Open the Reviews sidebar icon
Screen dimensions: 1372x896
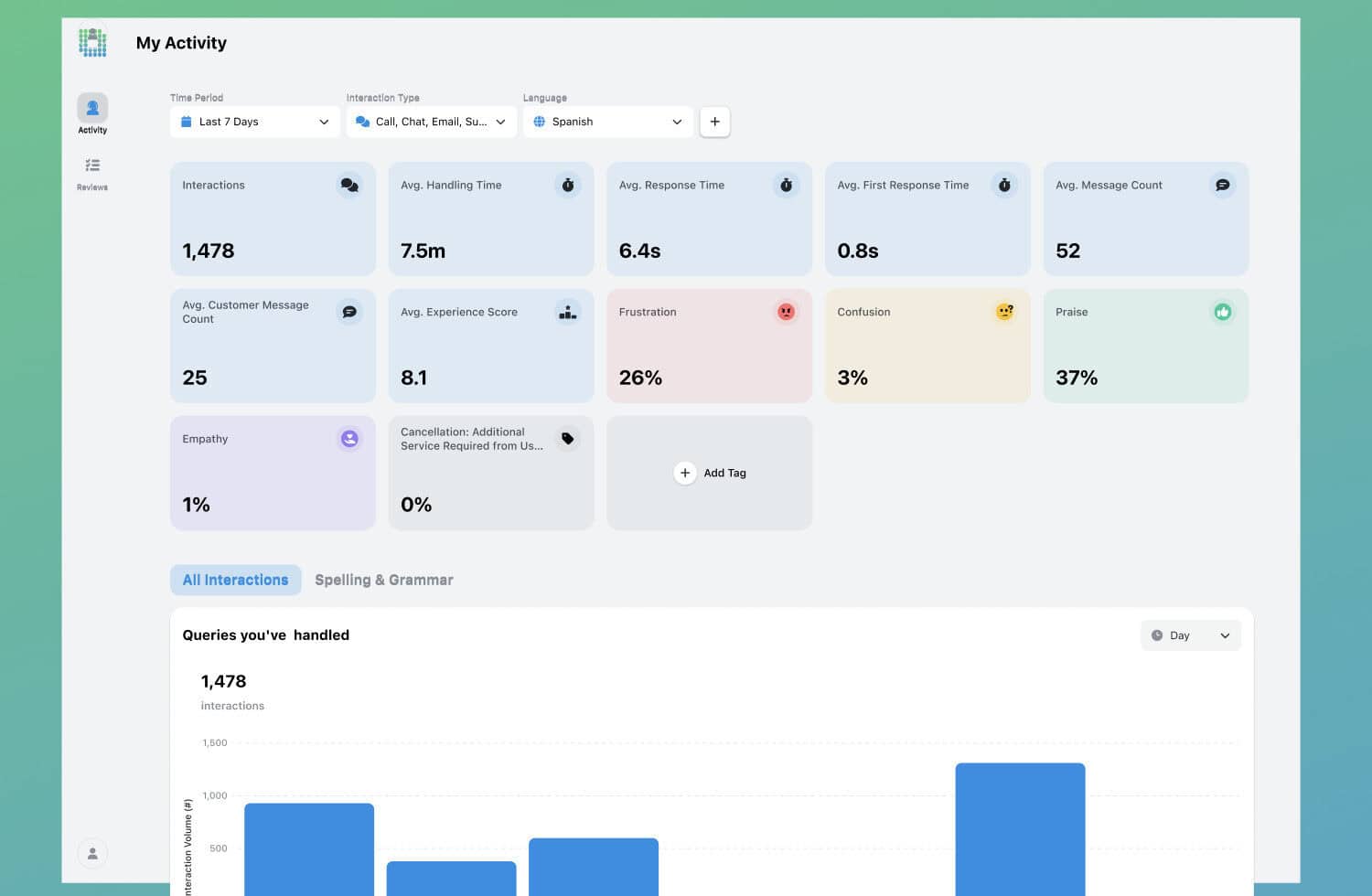(92, 166)
